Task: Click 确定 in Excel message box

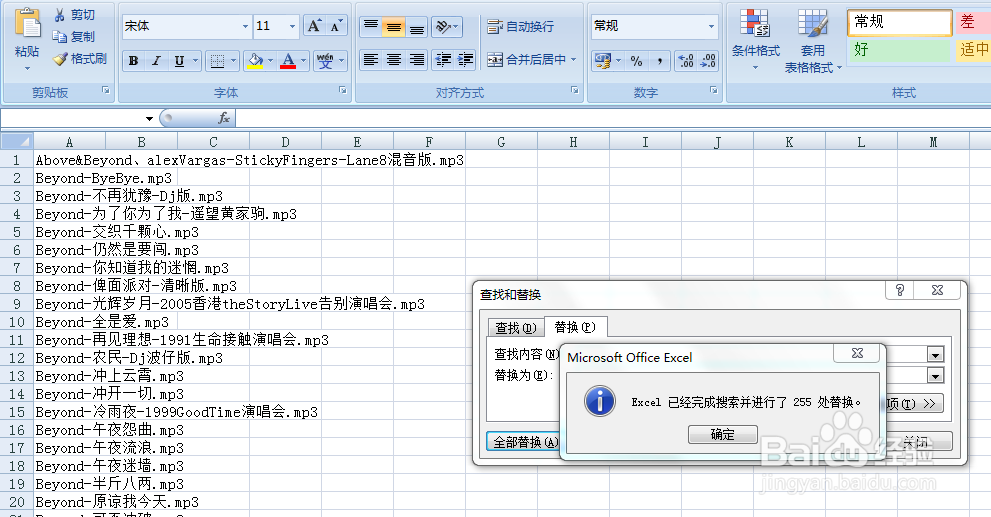Action: 722,434
